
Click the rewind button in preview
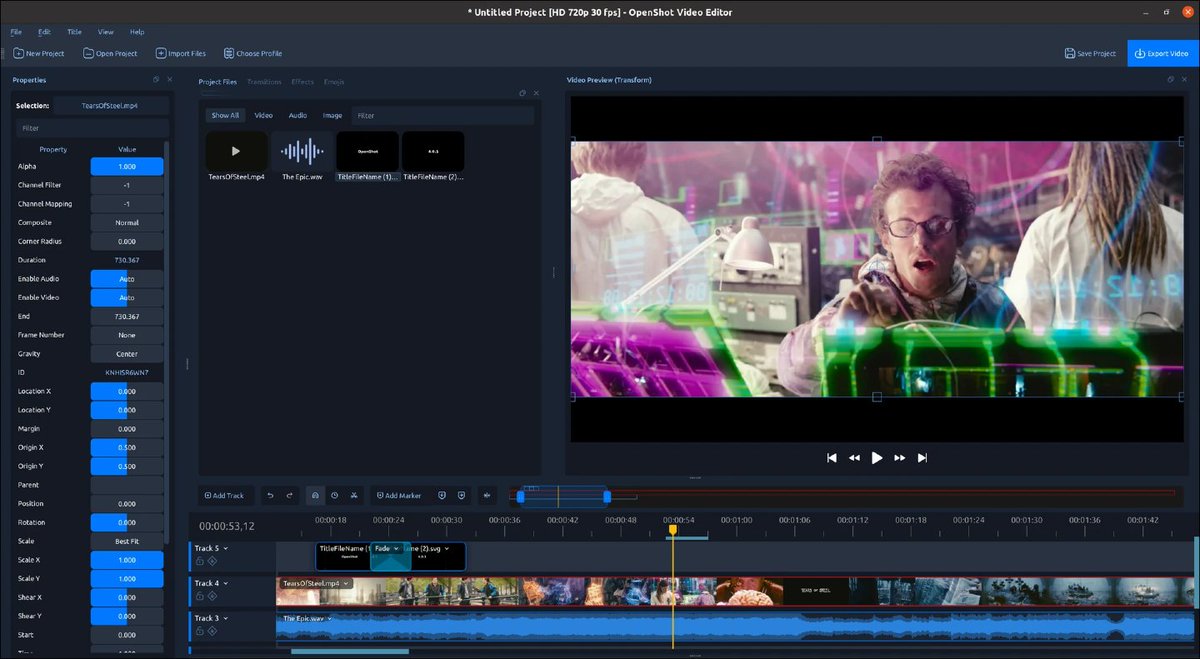pos(854,458)
